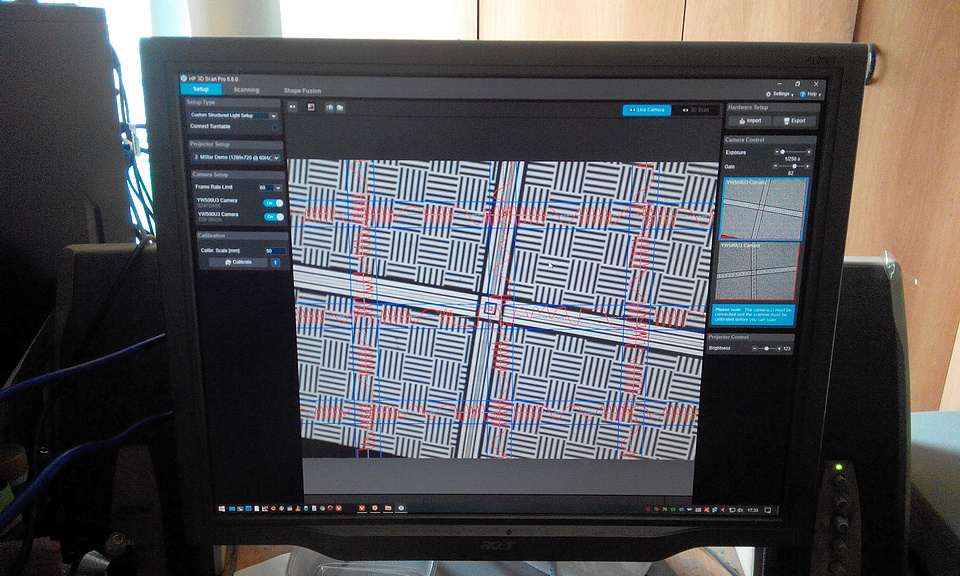The height and width of the screenshot is (576, 960).
Task: Open the Frame Rate Limit dropdown
Action: (x=277, y=187)
